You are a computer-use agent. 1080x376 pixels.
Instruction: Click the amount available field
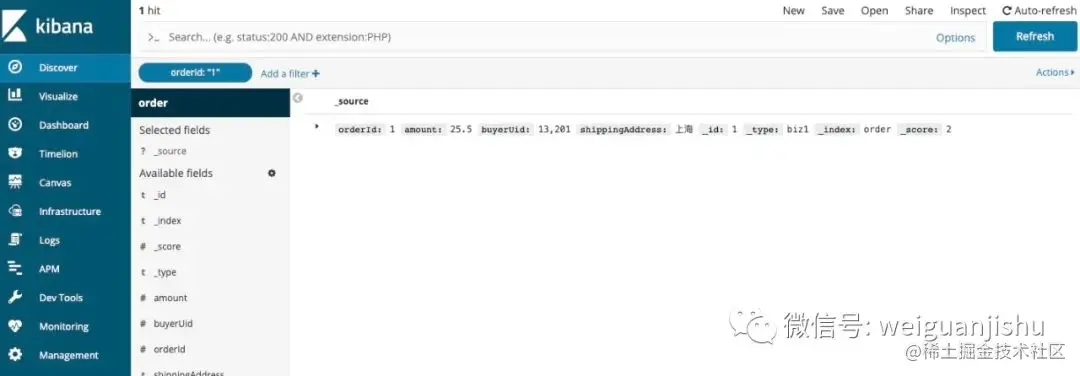pos(170,297)
